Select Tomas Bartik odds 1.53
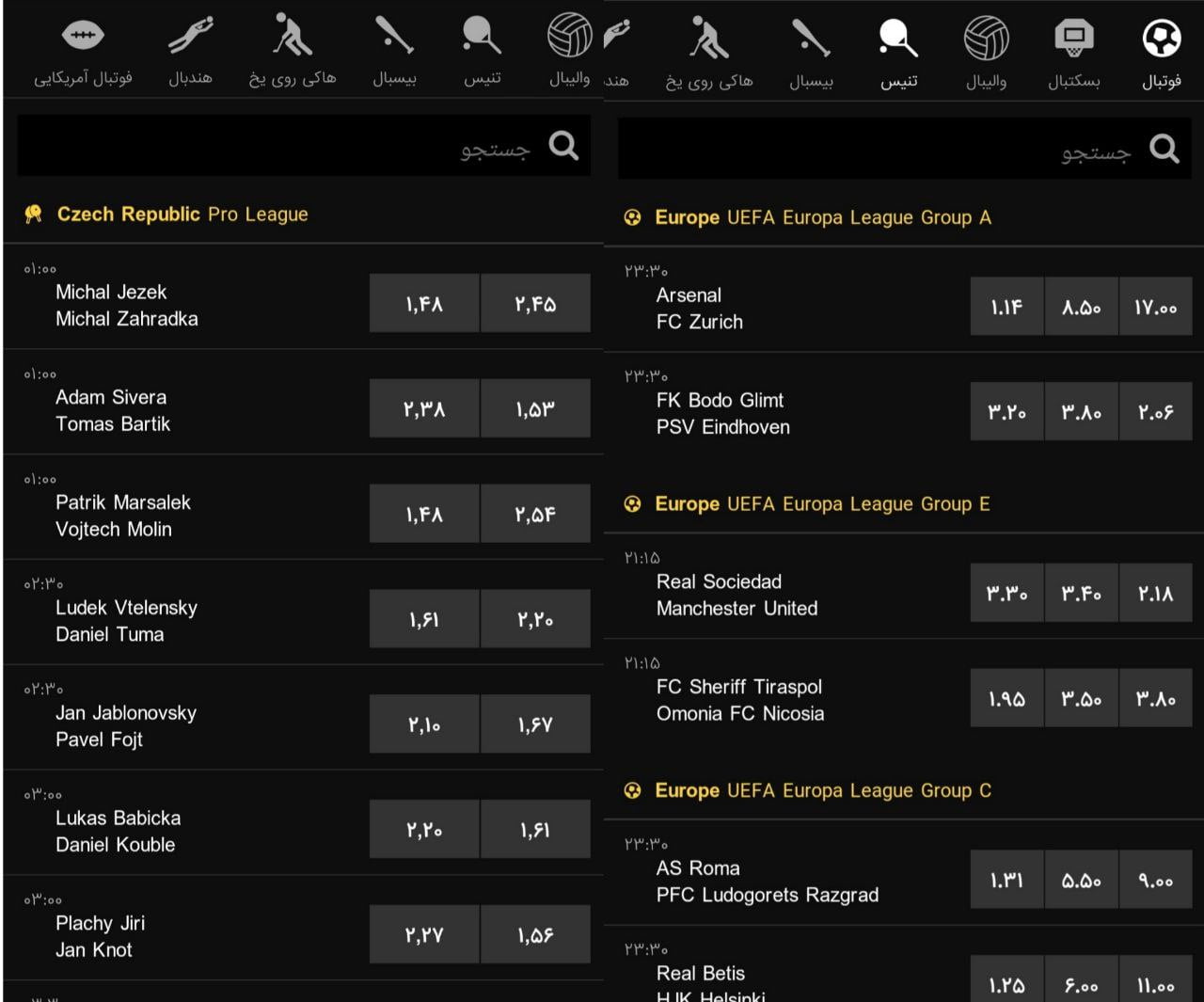The image size is (1204, 1002). (x=535, y=409)
